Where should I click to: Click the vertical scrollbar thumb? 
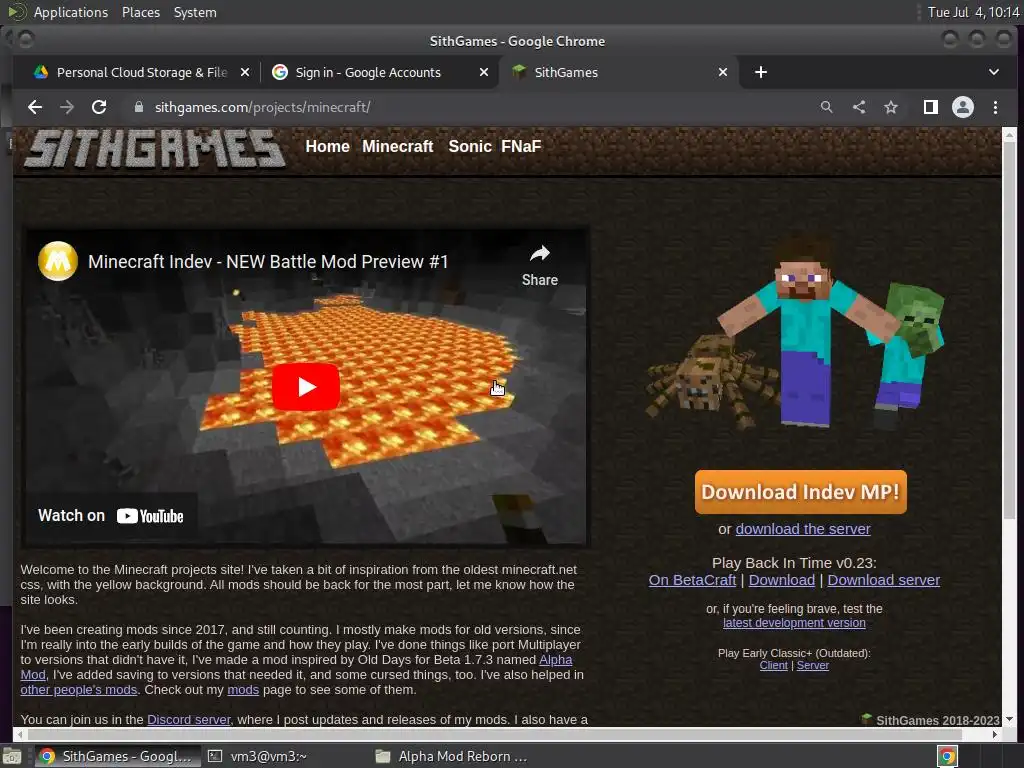point(1009,330)
